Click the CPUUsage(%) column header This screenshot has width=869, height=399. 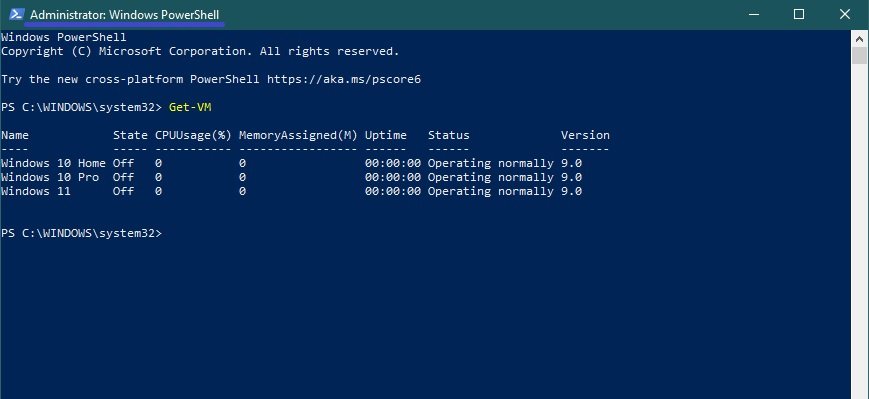pyautogui.click(x=193, y=135)
